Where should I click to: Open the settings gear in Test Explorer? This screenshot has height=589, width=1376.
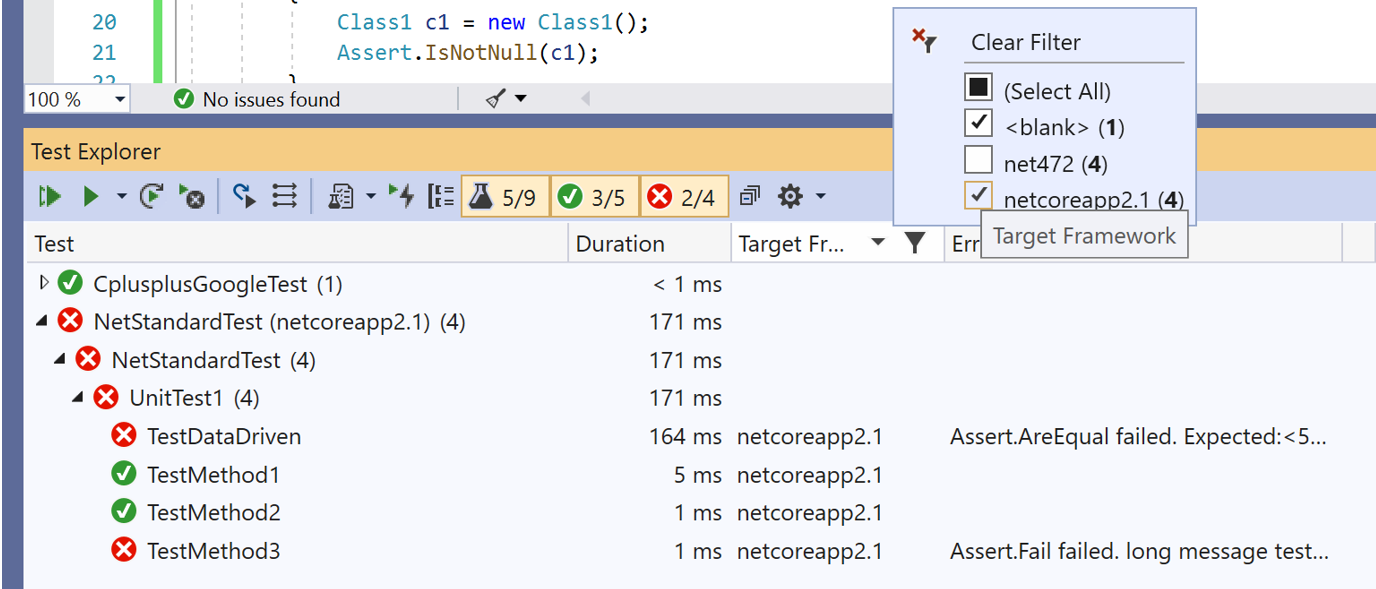coord(790,197)
